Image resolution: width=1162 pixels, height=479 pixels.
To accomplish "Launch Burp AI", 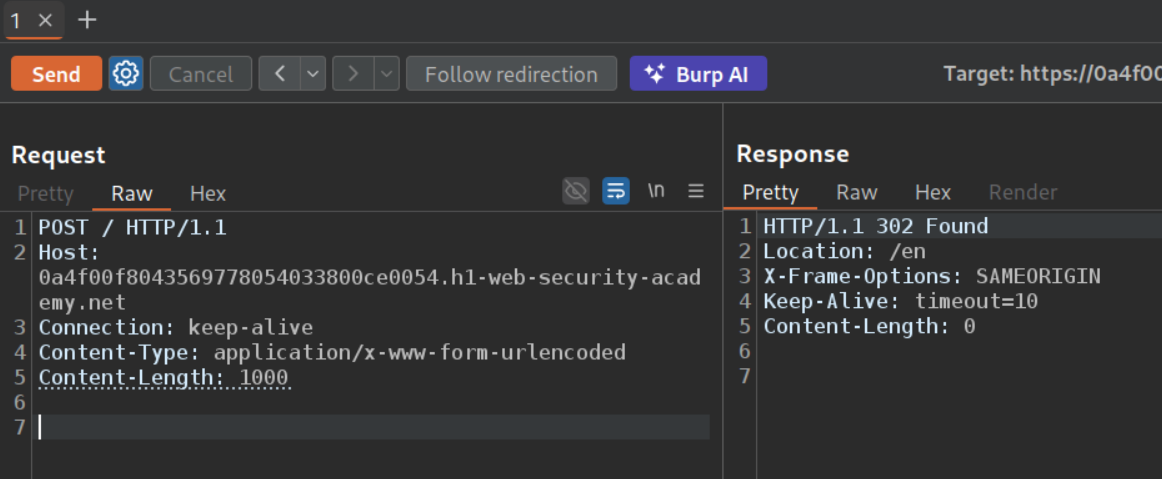I will [698, 74].
